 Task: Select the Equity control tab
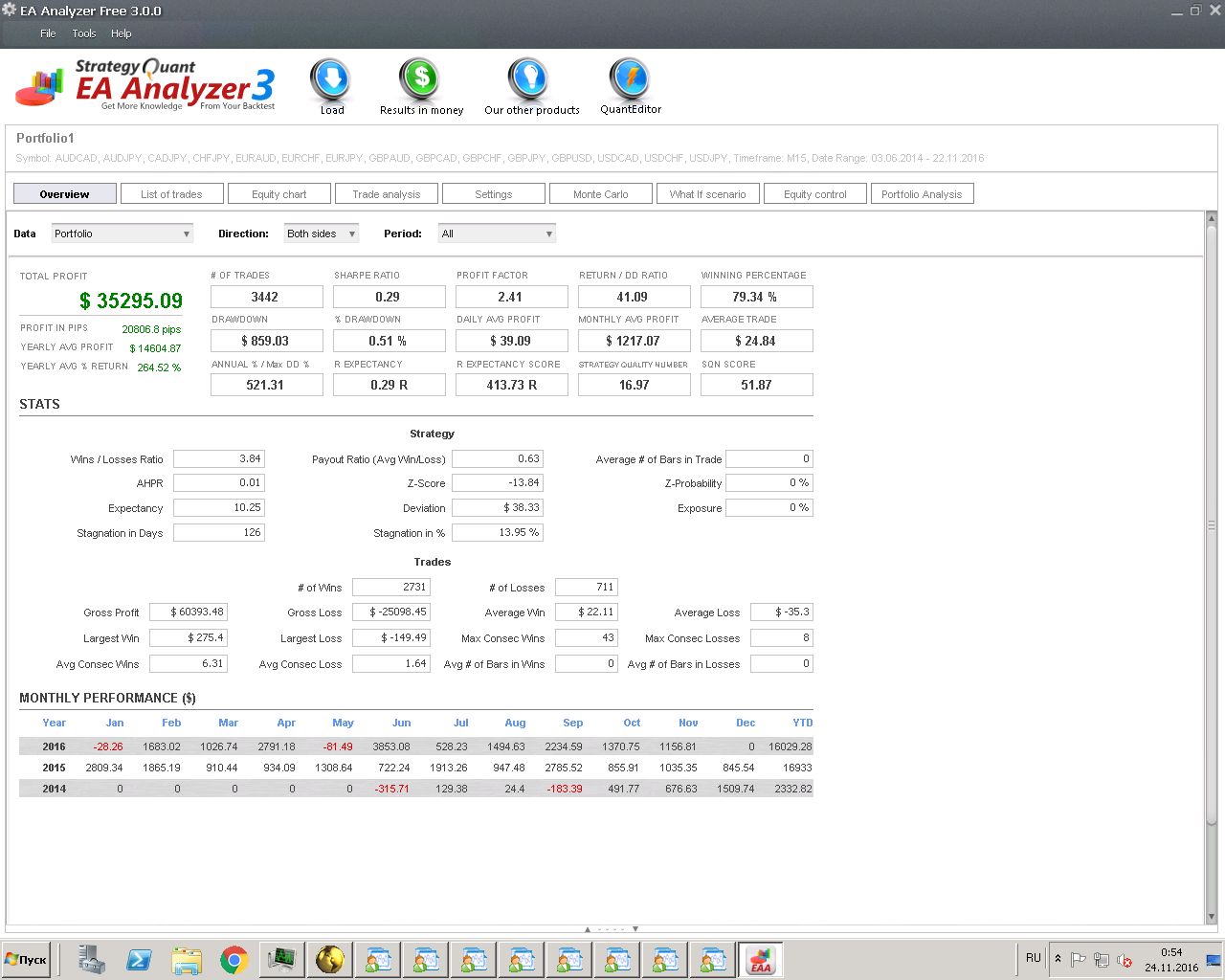tap(814, 194)
